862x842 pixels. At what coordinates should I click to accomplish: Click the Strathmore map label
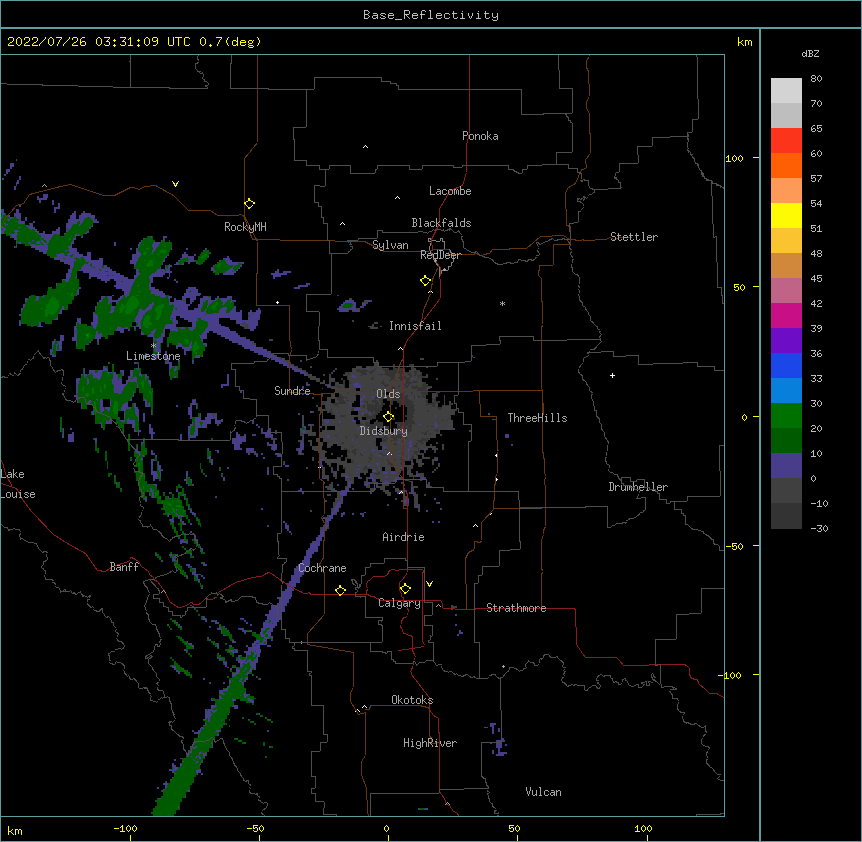516,608
